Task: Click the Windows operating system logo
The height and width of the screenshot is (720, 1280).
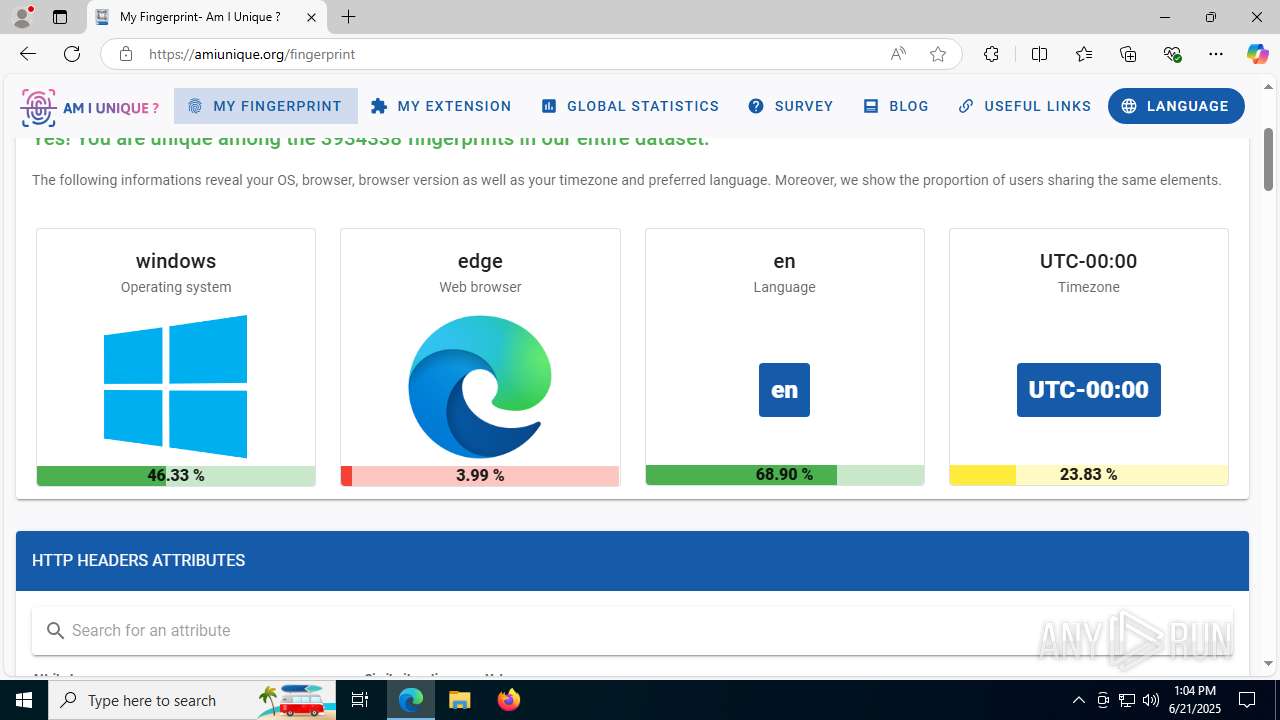Action: coord(176,386)
